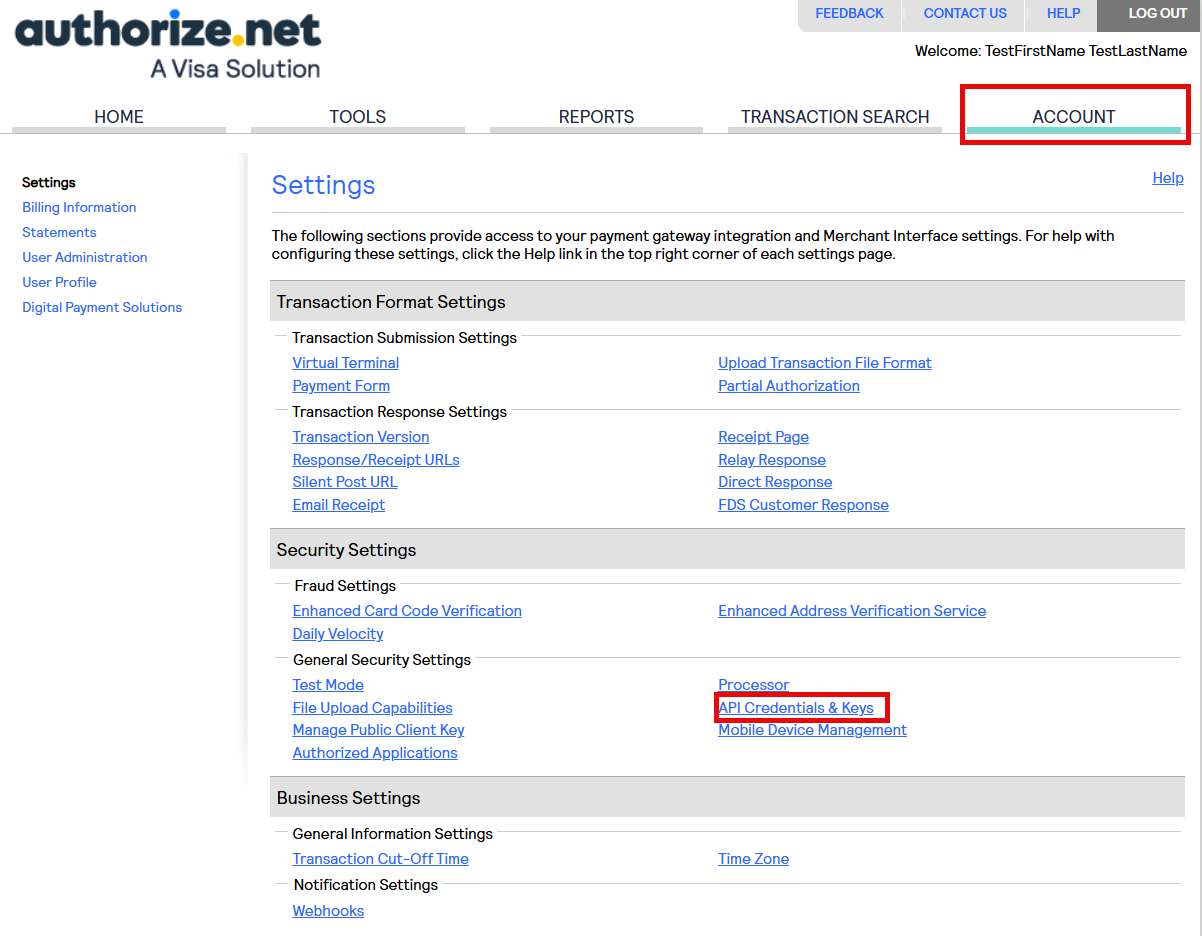
Task: Click the Virtual Terminal link
Action: (x=345, y=363)
